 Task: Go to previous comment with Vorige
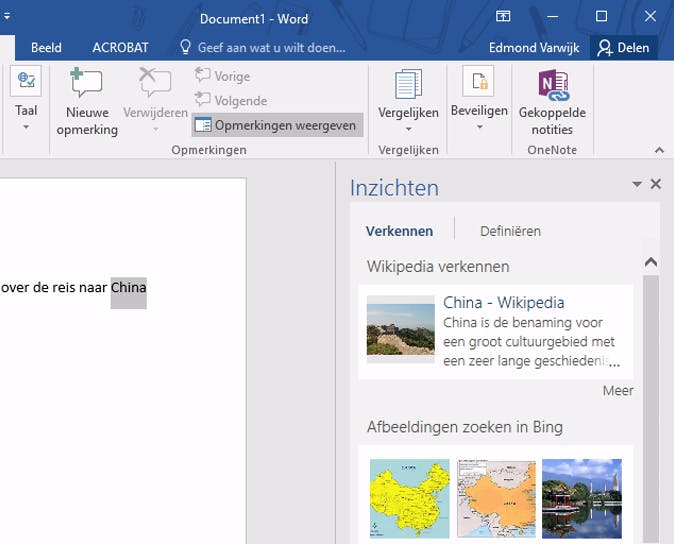pyautogui.click(x=222, y=76)
